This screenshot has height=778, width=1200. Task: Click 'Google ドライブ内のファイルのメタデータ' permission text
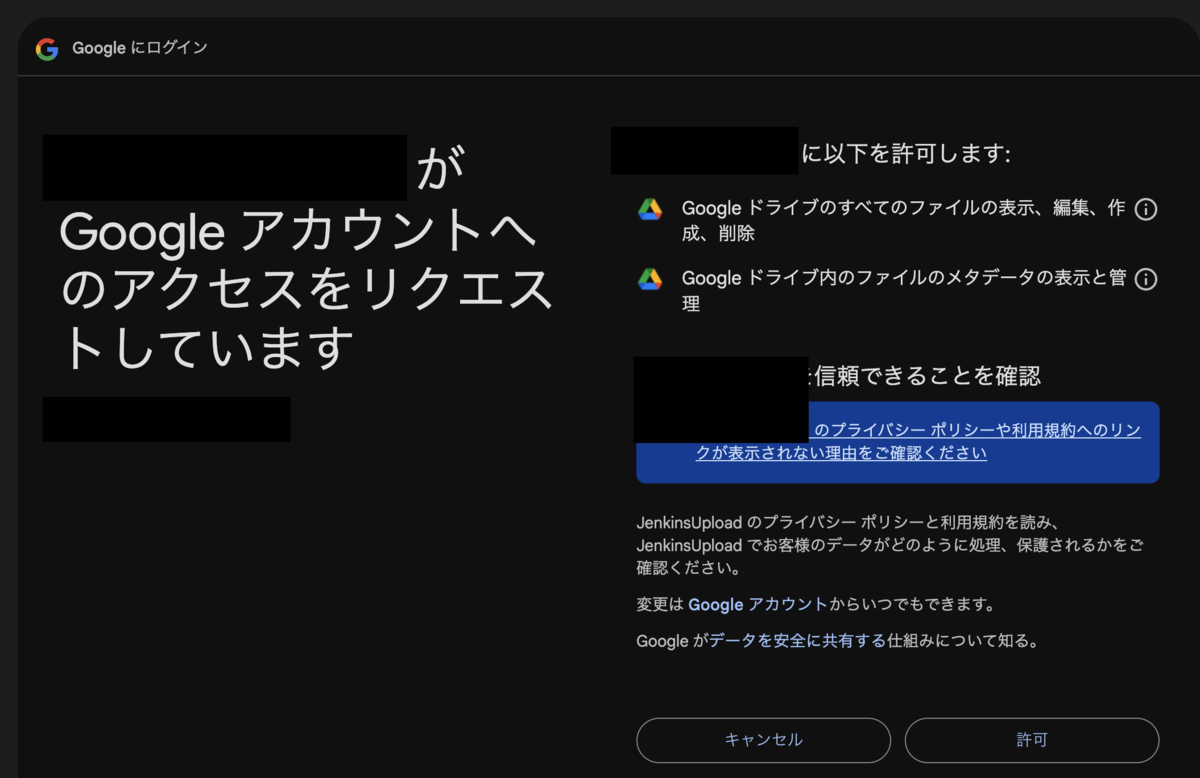coord(903,291)
